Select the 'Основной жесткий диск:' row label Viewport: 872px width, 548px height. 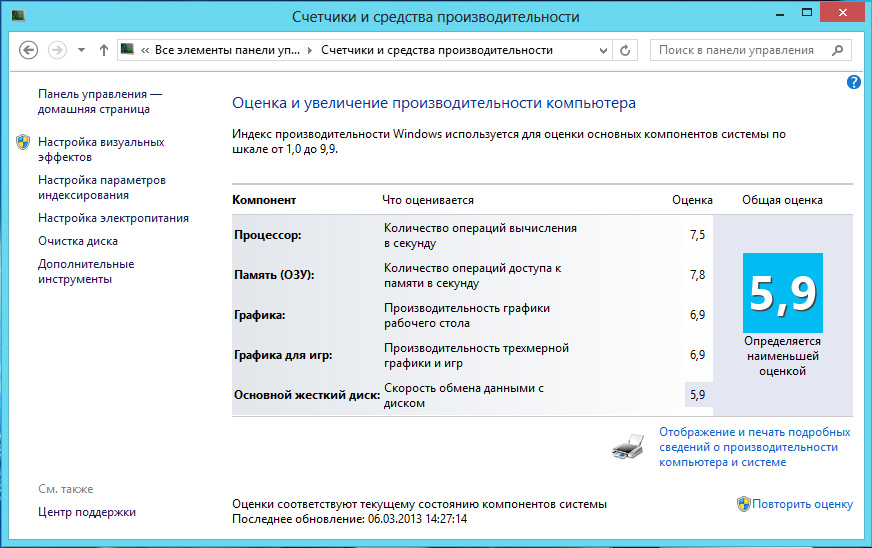[307, 395]
